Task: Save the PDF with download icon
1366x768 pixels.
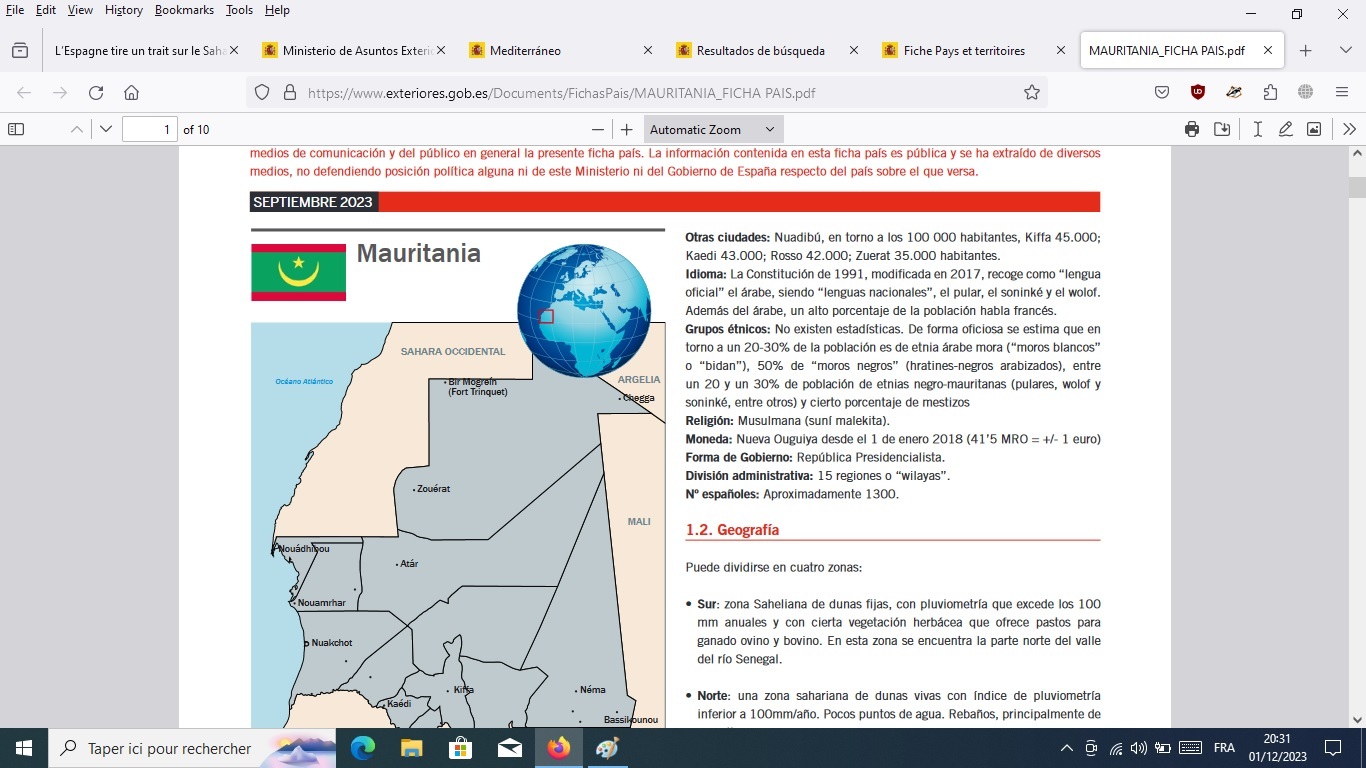Action: 1222,129
